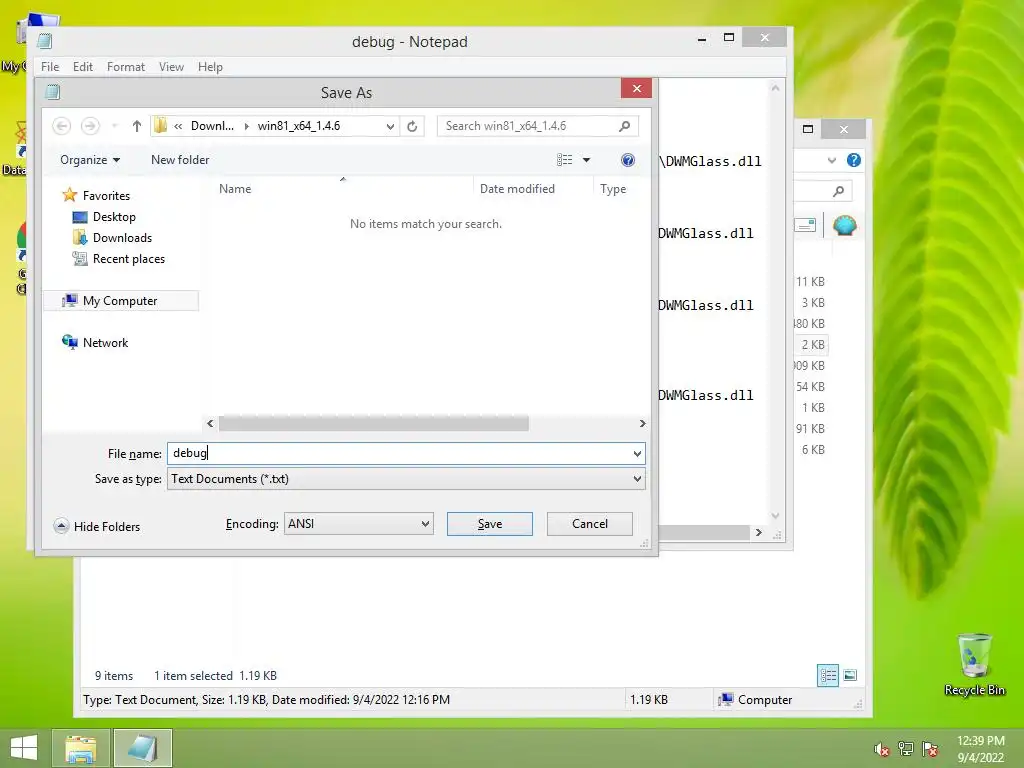Image resolution: width=1024 pixels, height=768 pixels.
Task: Open the address bar path history dropdown
Action: pyautogui.click(x=390, y=126)
